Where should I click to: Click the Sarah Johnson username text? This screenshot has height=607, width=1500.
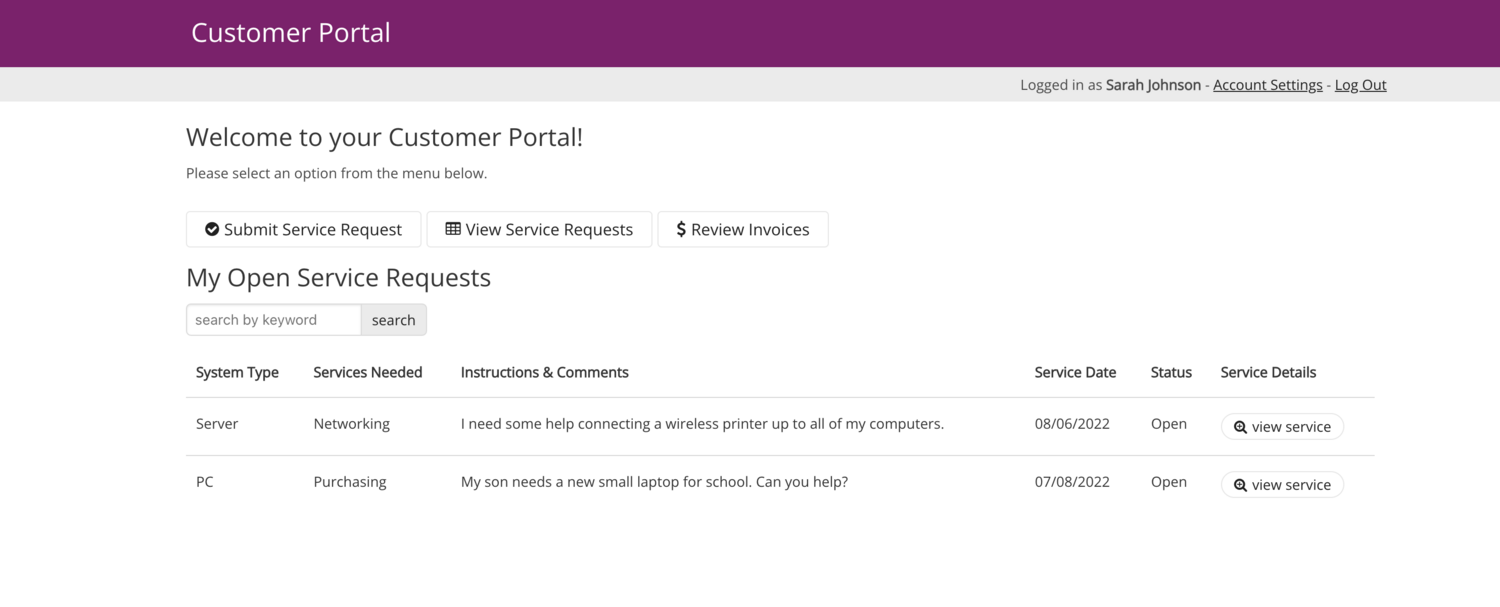point(1152,84)
